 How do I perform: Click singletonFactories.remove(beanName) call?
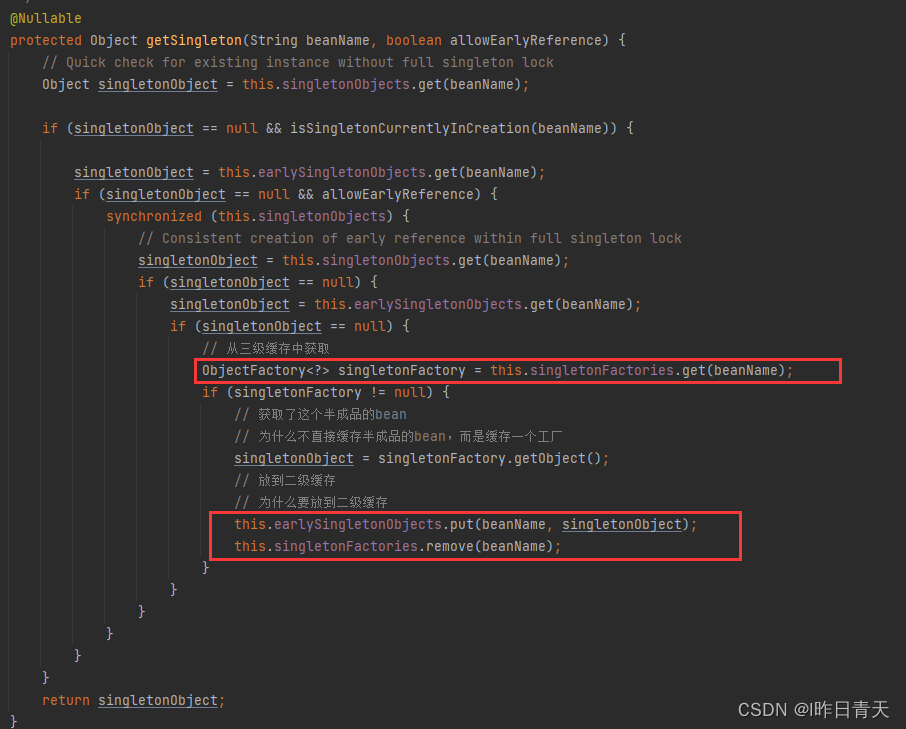398,546
